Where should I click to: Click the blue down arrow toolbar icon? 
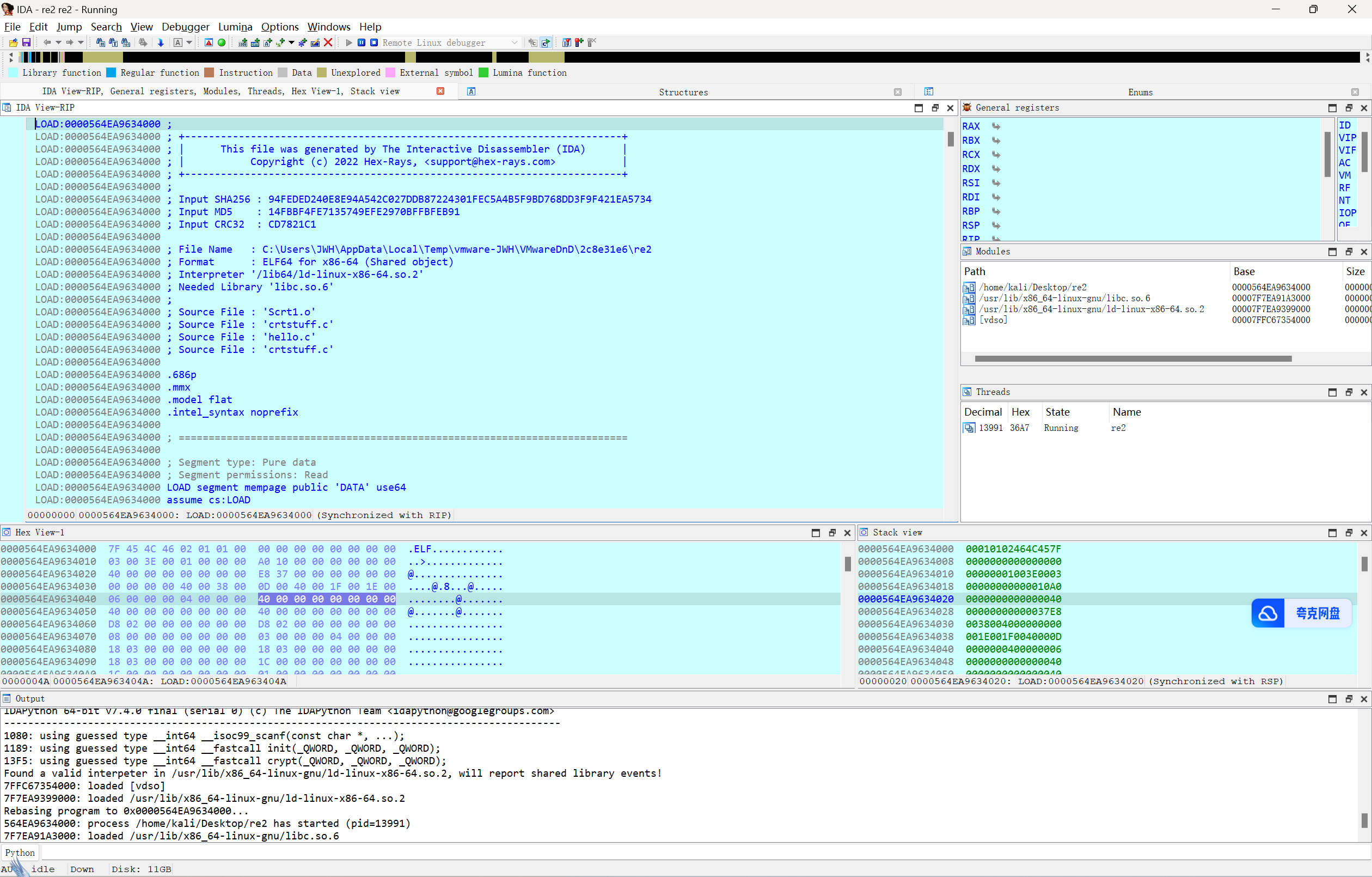pyautogui.click(x=161, y=43)
